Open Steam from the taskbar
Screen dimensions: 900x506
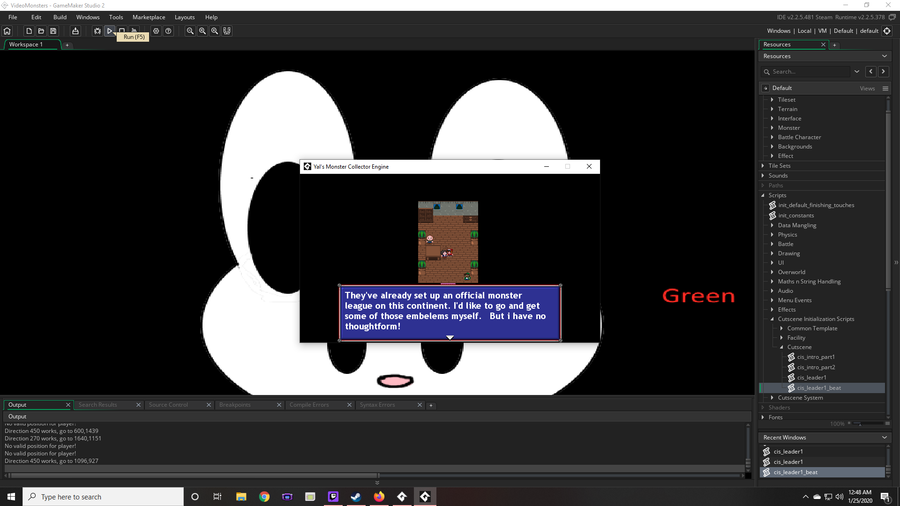pos(356,497)
